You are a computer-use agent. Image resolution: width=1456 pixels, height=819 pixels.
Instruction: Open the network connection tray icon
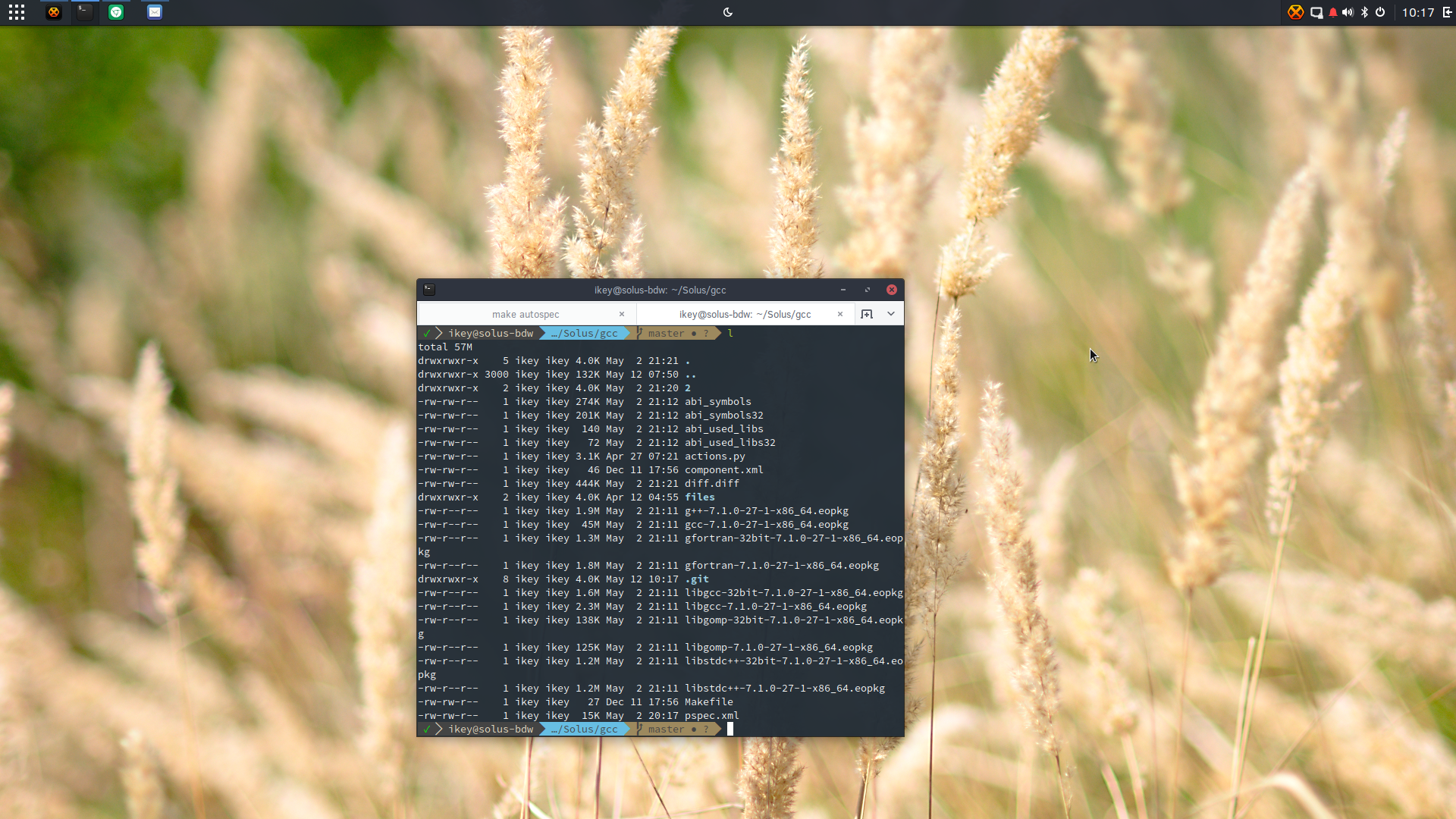[x=1316, y=12]
